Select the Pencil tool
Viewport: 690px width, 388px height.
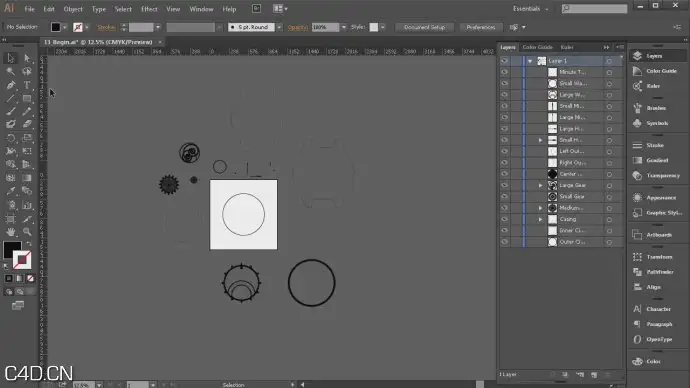[27, 111]
